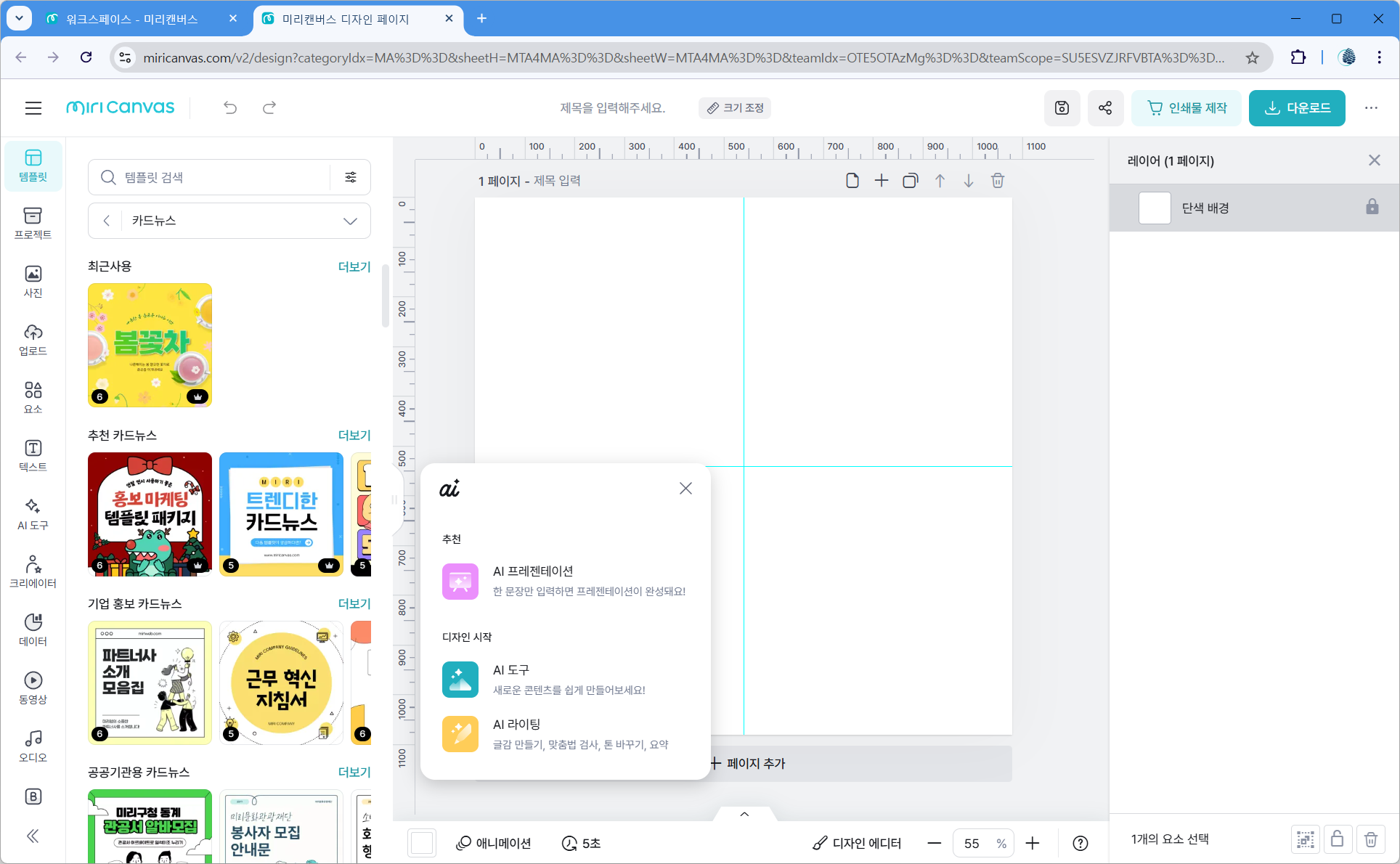Open the 업로드 upload sidebar panel
1400x864 pixels.
coord(33,339)
